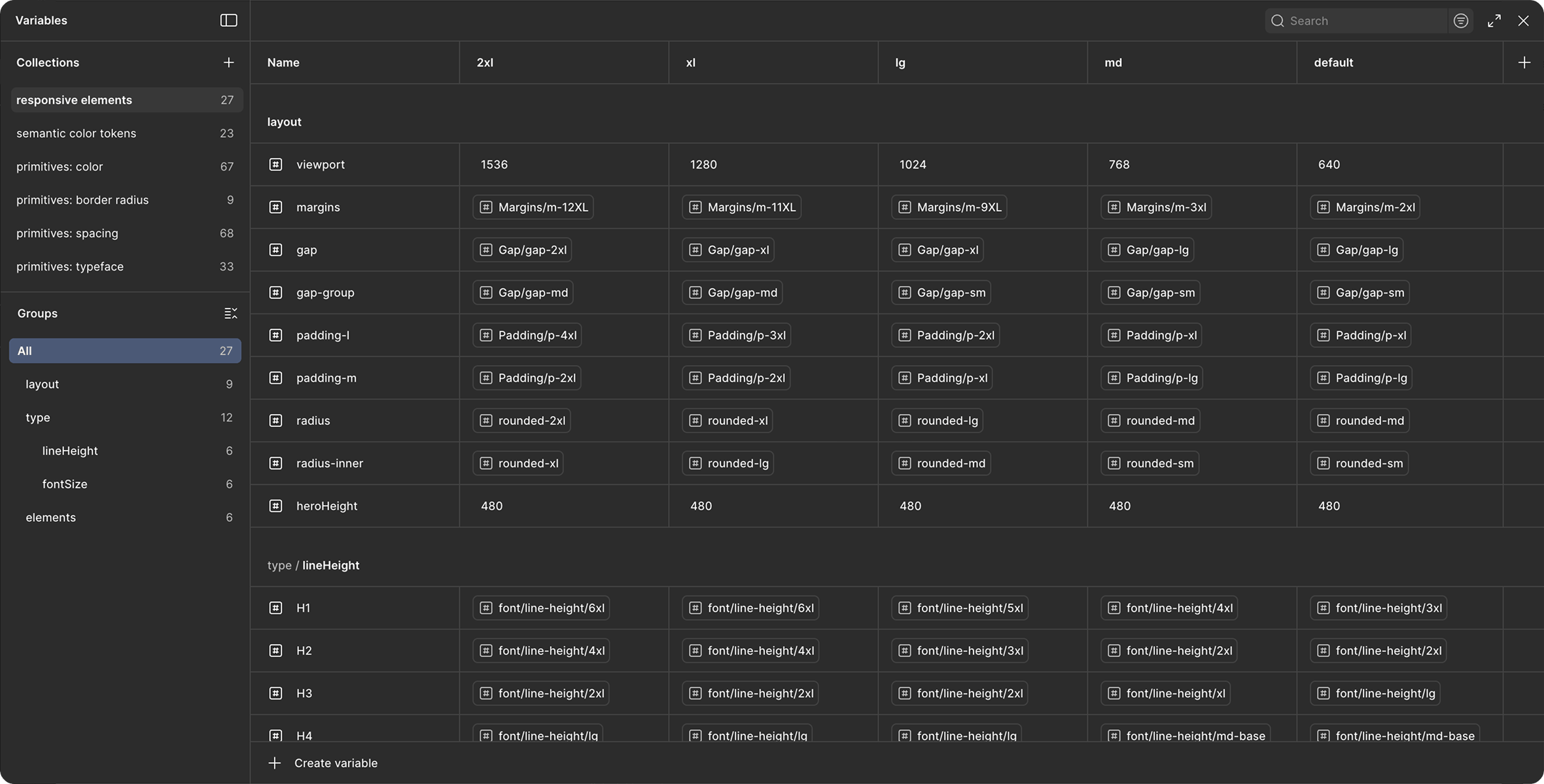Open the fontSize subgroup
This screenshot has width=1544, height=784.
tap(65, 484)
